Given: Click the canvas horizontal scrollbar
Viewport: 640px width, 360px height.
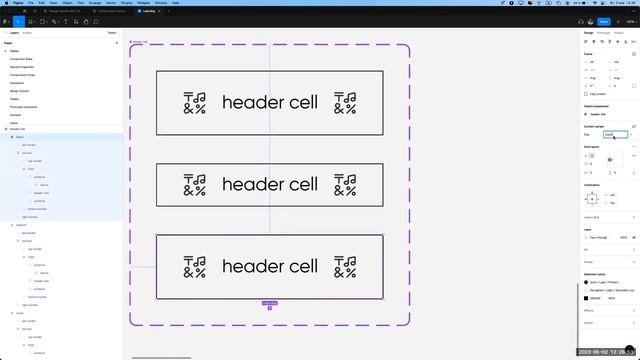Looking at the screenshot, I should (162, 358).
